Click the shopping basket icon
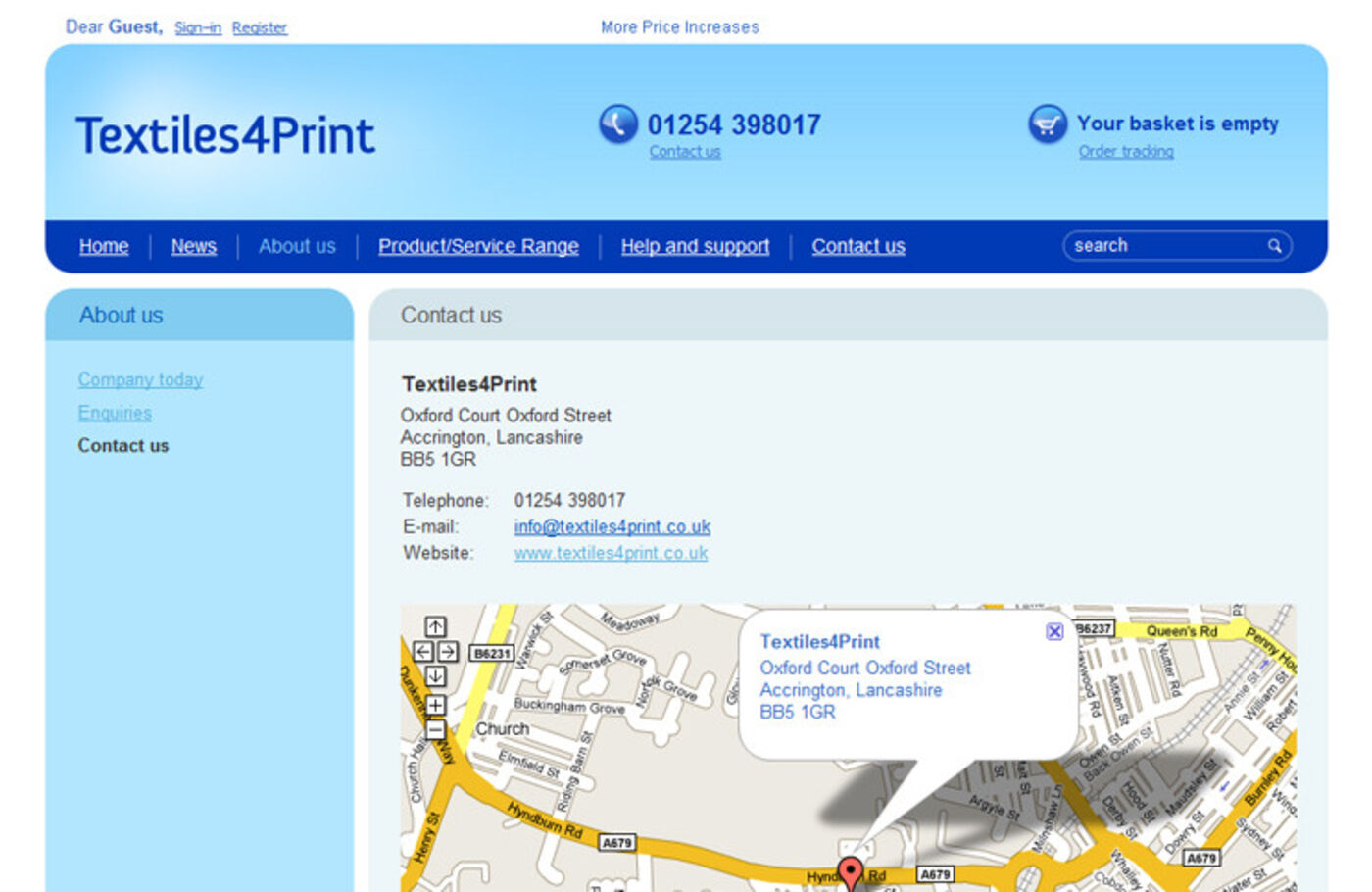The width and height of the screenshot is (1372, 892). tap(1047, 124)
